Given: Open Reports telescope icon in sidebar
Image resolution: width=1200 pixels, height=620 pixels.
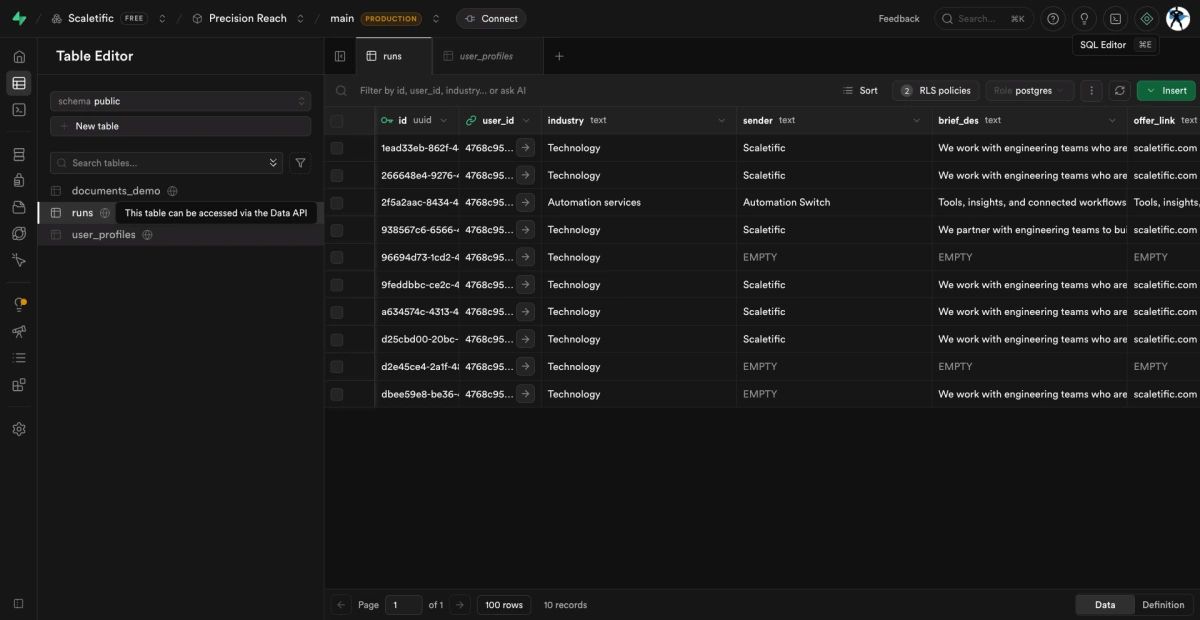Looking at the screenshot, I should tap(19, 331).
